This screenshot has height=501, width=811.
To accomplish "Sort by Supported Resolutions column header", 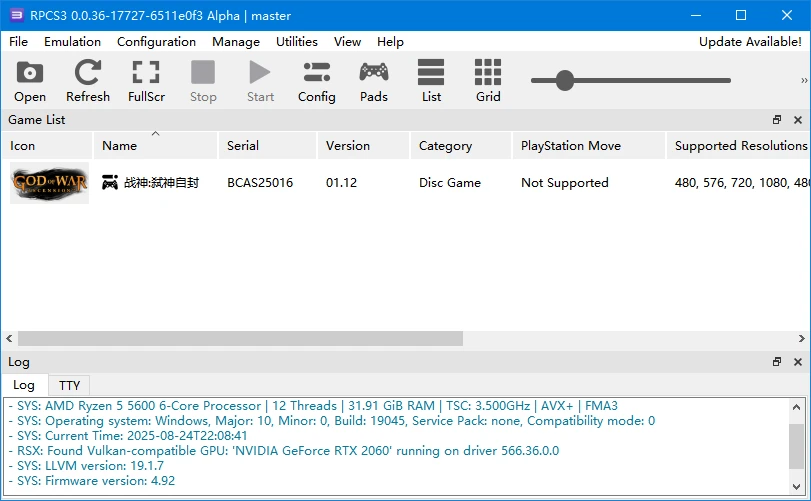I will pos(739,146).
